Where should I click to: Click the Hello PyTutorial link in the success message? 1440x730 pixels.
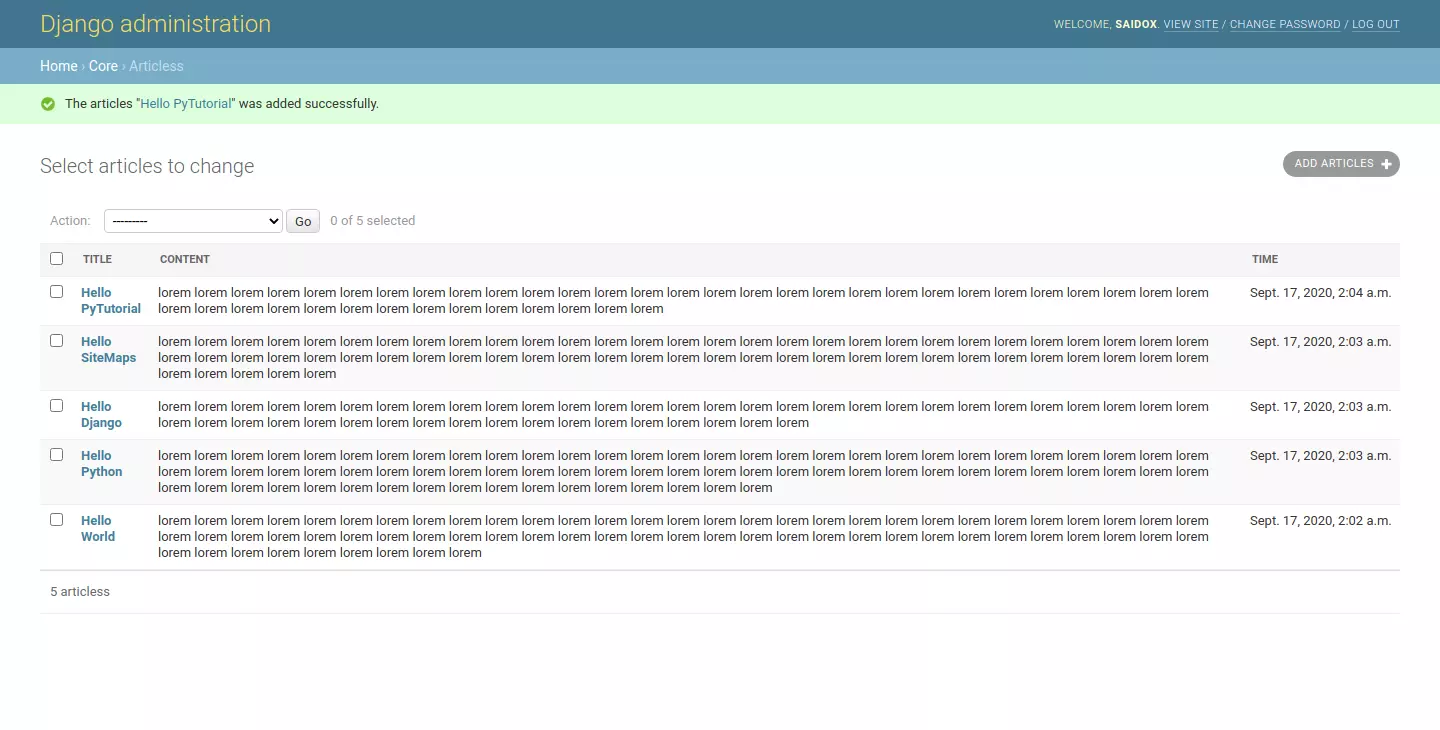186,103
